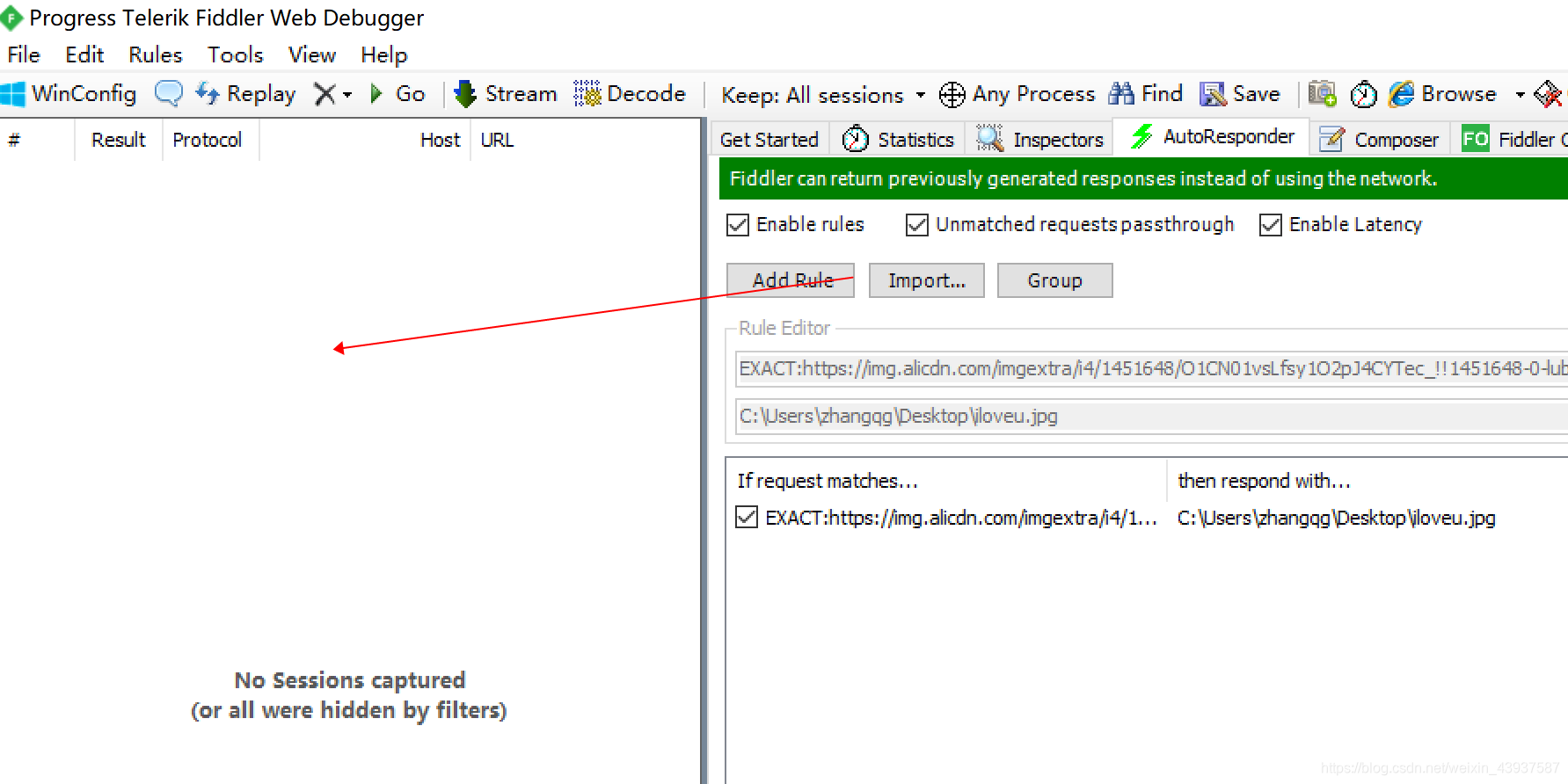The image size is (1568, 784).
Task: Expand the Browse dropdown arrow
Action: tap(1520, 95)
